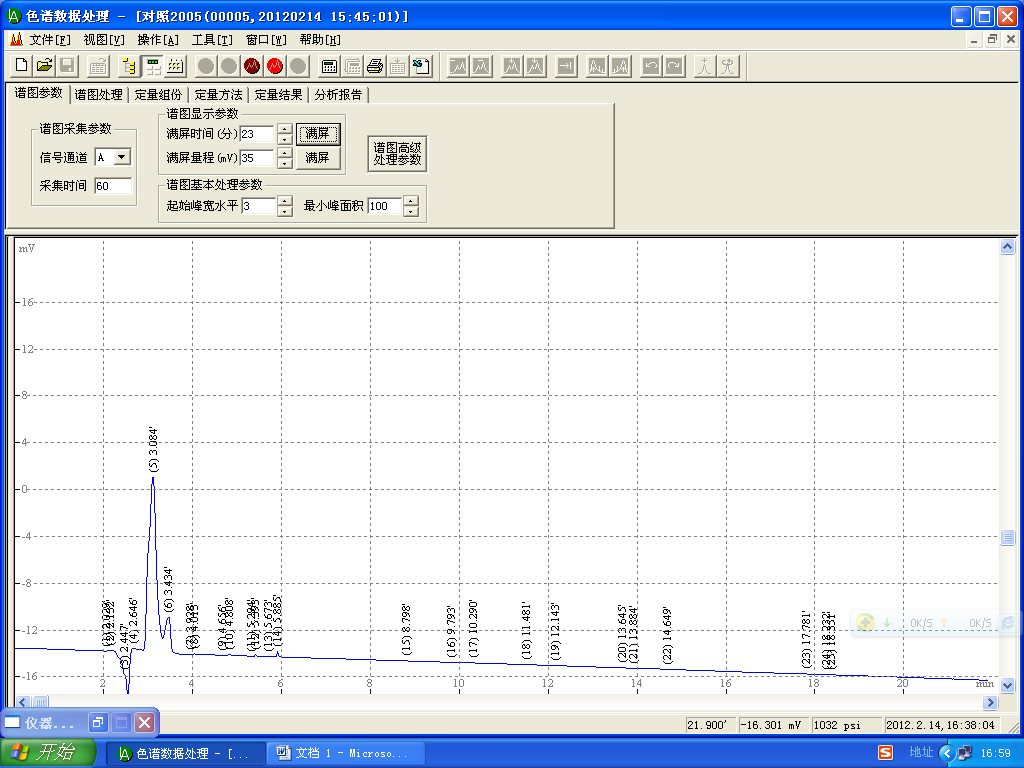
Task: Click the 谱图高级处理参数 button
Action: click(397, 153)
